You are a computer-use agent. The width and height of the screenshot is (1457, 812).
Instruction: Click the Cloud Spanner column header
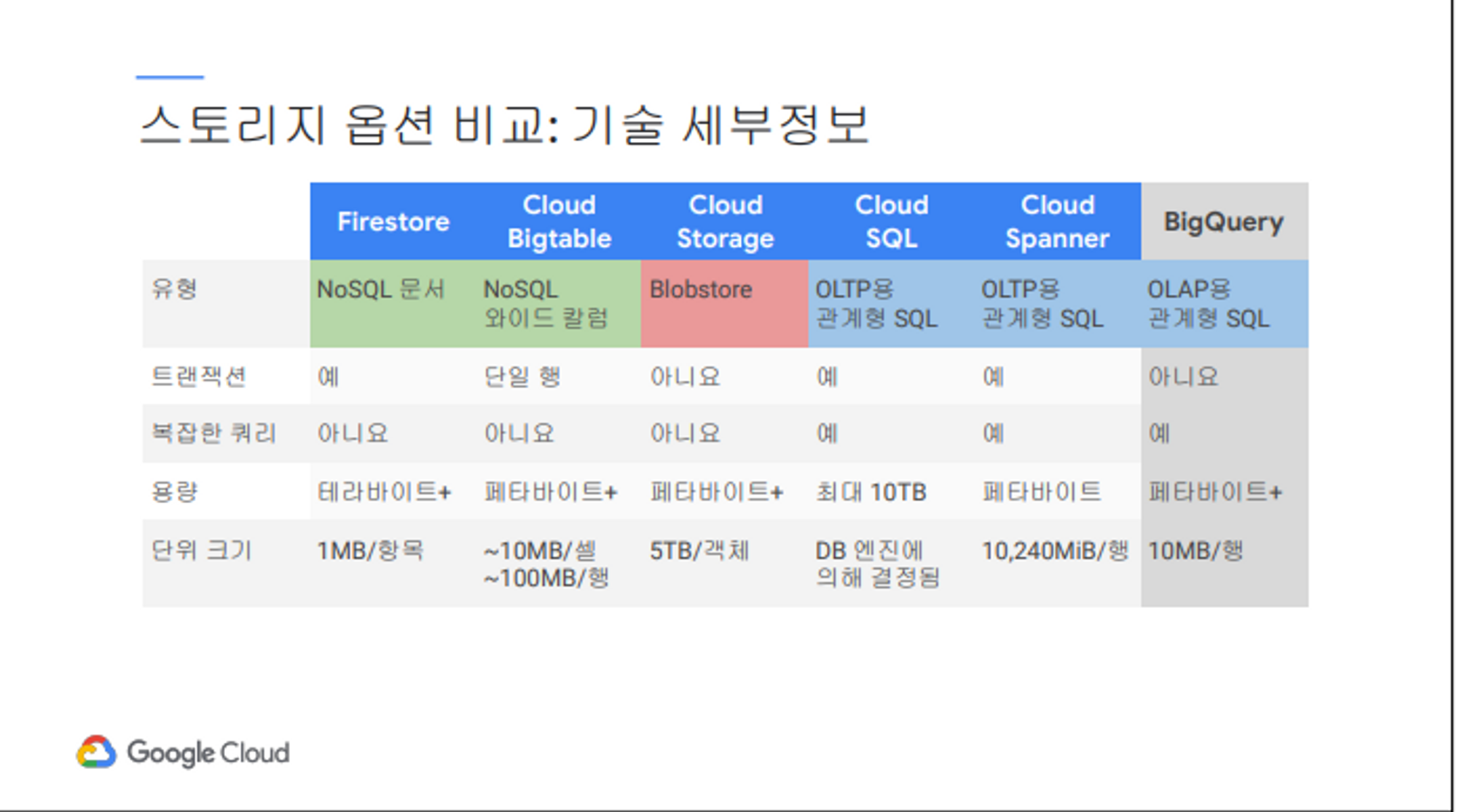[1057, 221]
